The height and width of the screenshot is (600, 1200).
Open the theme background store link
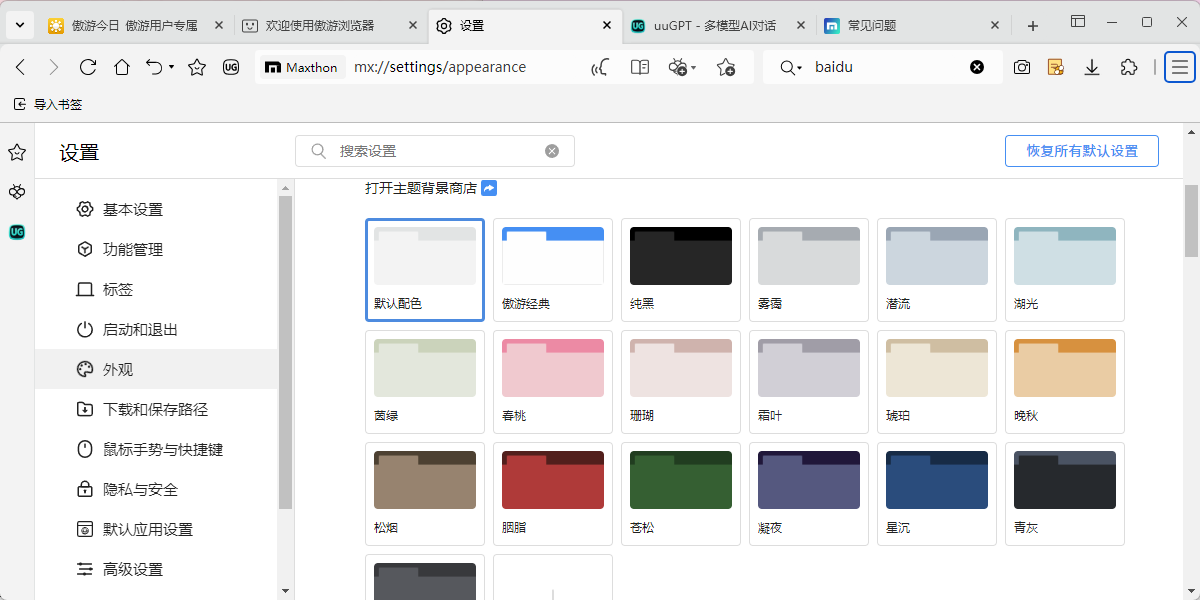(x=420, y=189)
